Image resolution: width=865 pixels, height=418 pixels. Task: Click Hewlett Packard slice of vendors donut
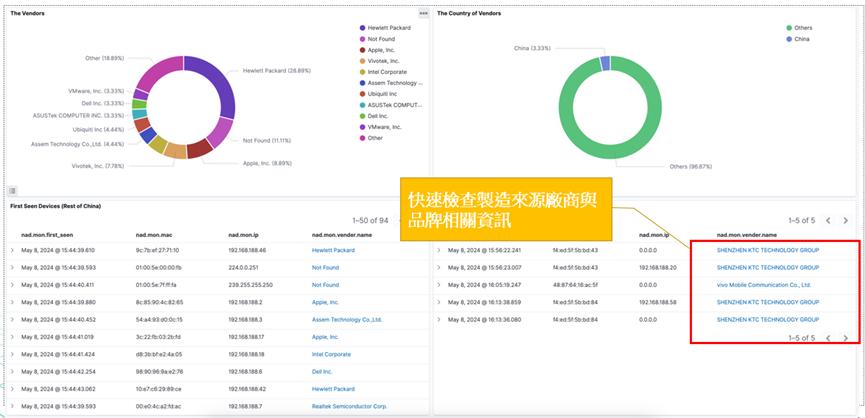point(218,83)
